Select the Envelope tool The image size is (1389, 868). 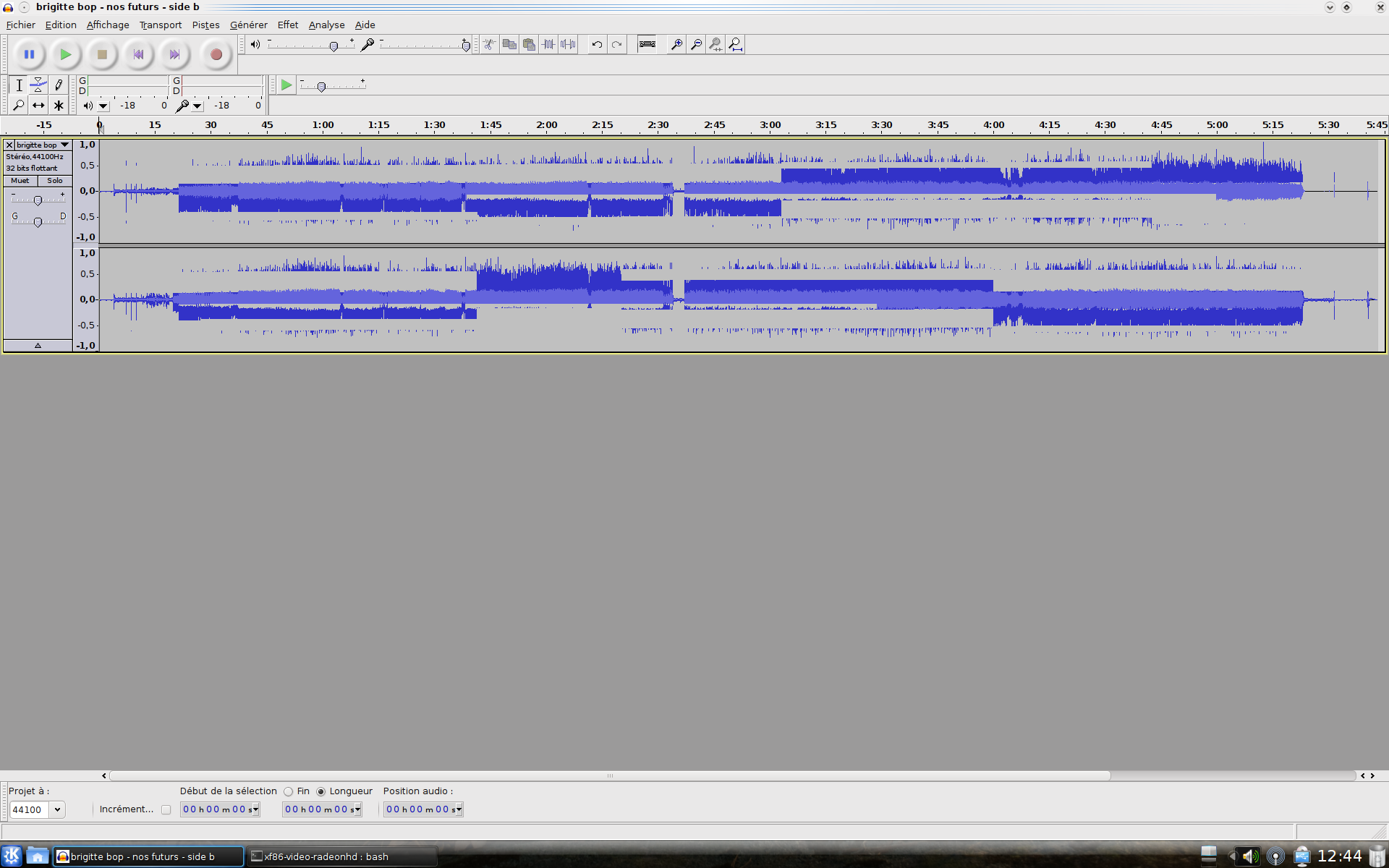coord(38,85)
